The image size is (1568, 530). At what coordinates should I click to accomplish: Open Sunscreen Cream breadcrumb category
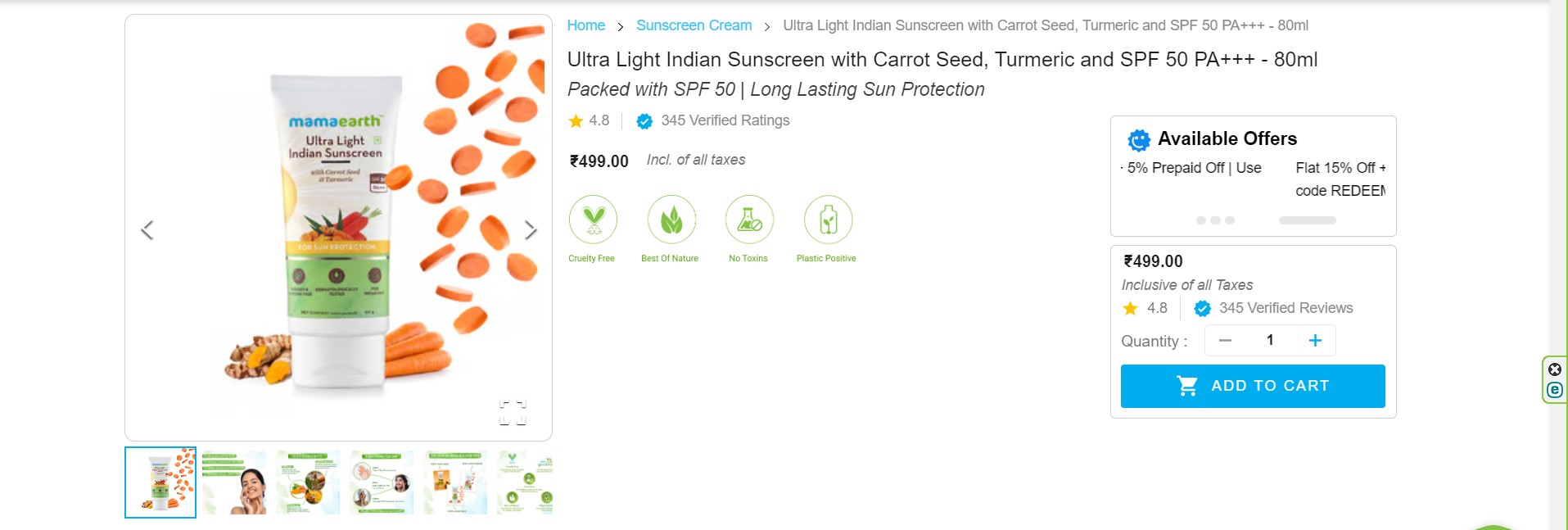tap(694, 25)
